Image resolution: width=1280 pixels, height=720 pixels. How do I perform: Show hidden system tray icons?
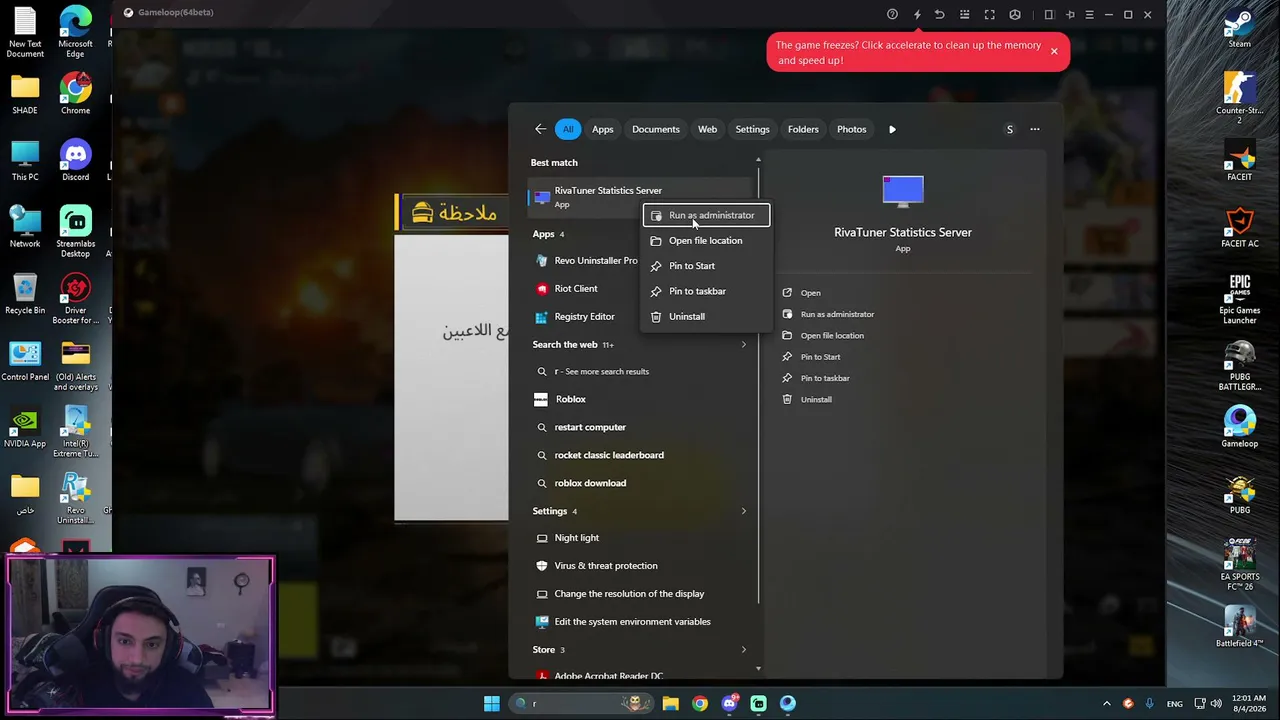pyautogui.click(x=1106, y=703)
